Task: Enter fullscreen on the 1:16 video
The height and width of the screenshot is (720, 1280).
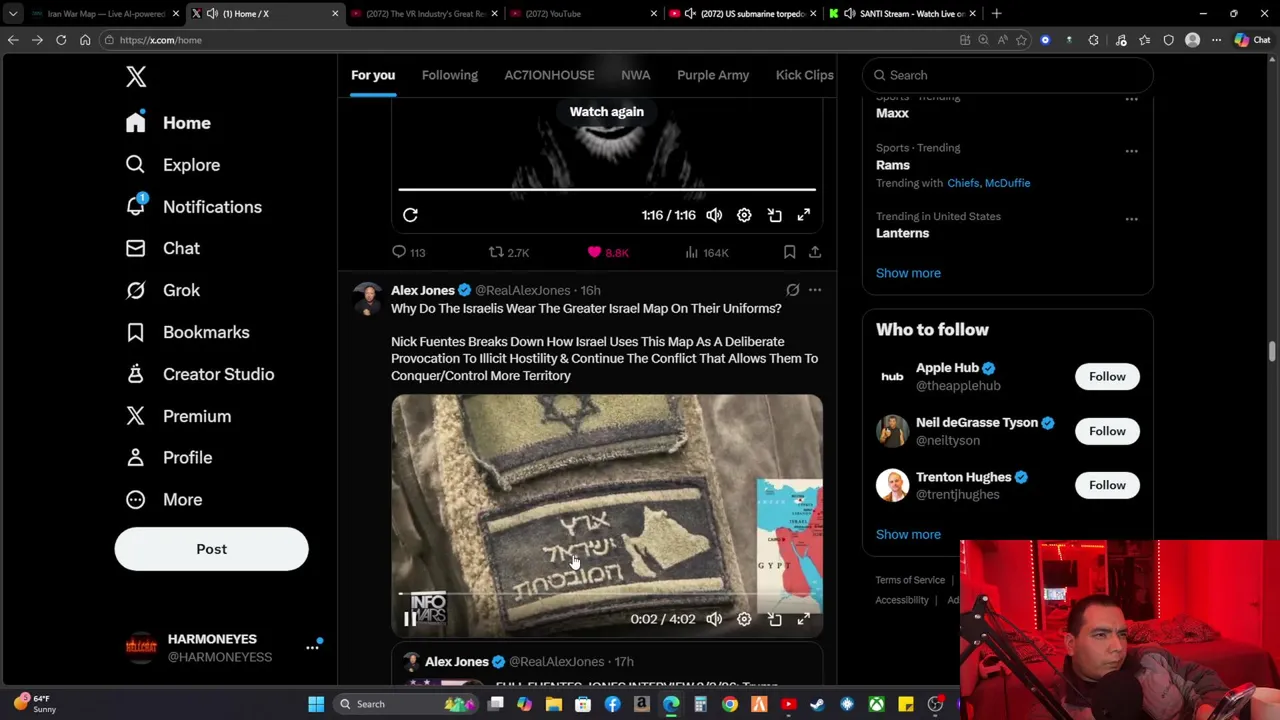Action: (804, 215)
